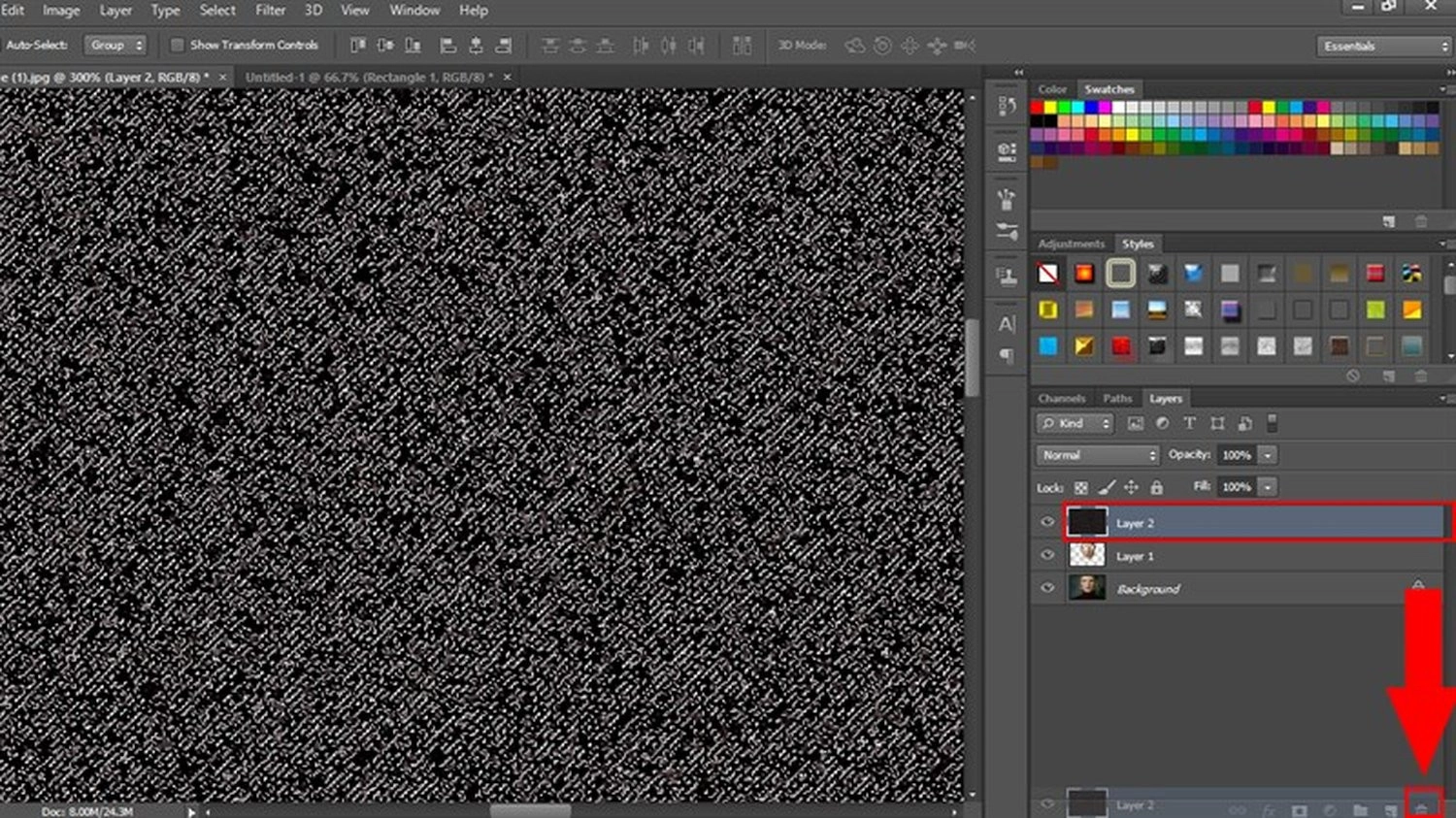The height and width of the screenshot is (818, 1456).
Task: Open the Character panel A icon in dock
Action: pyautogui.click(x=1007, y=323)
